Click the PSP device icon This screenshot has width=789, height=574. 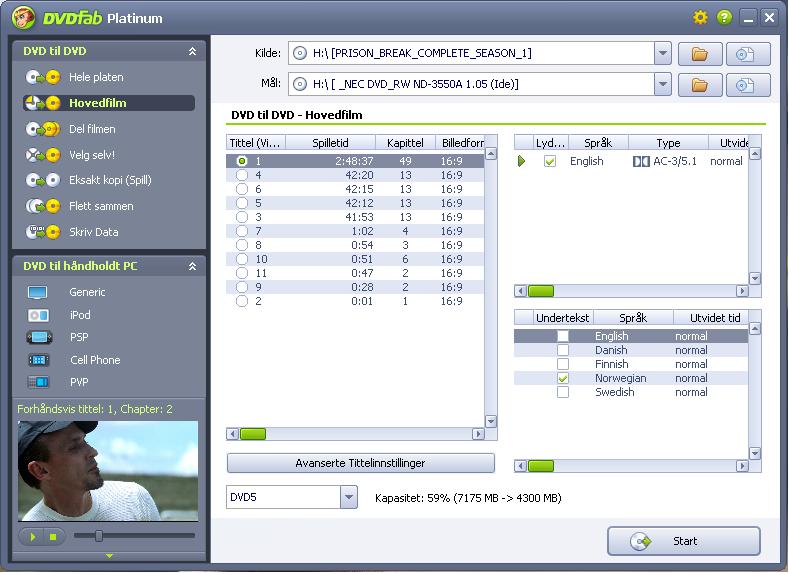[x=39, y=337]
